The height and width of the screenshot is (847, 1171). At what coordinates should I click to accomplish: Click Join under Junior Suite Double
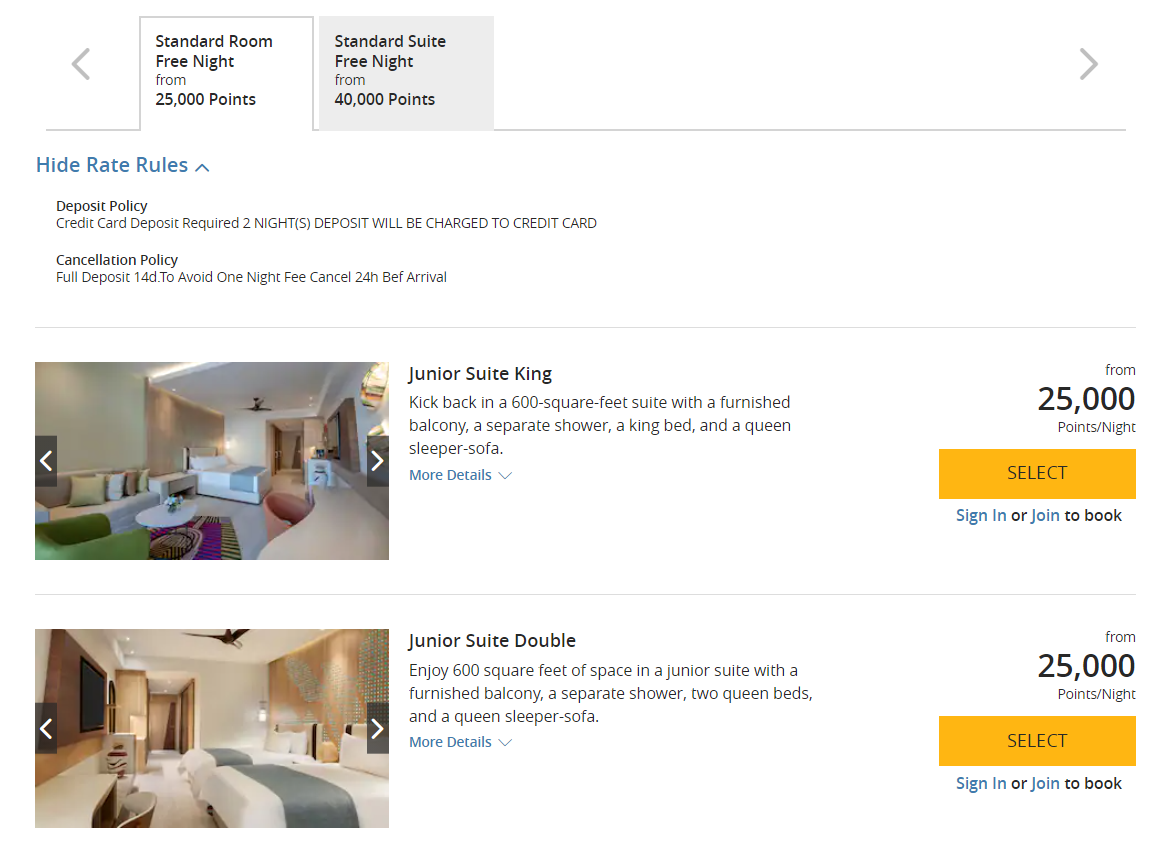pos(1044,783)
